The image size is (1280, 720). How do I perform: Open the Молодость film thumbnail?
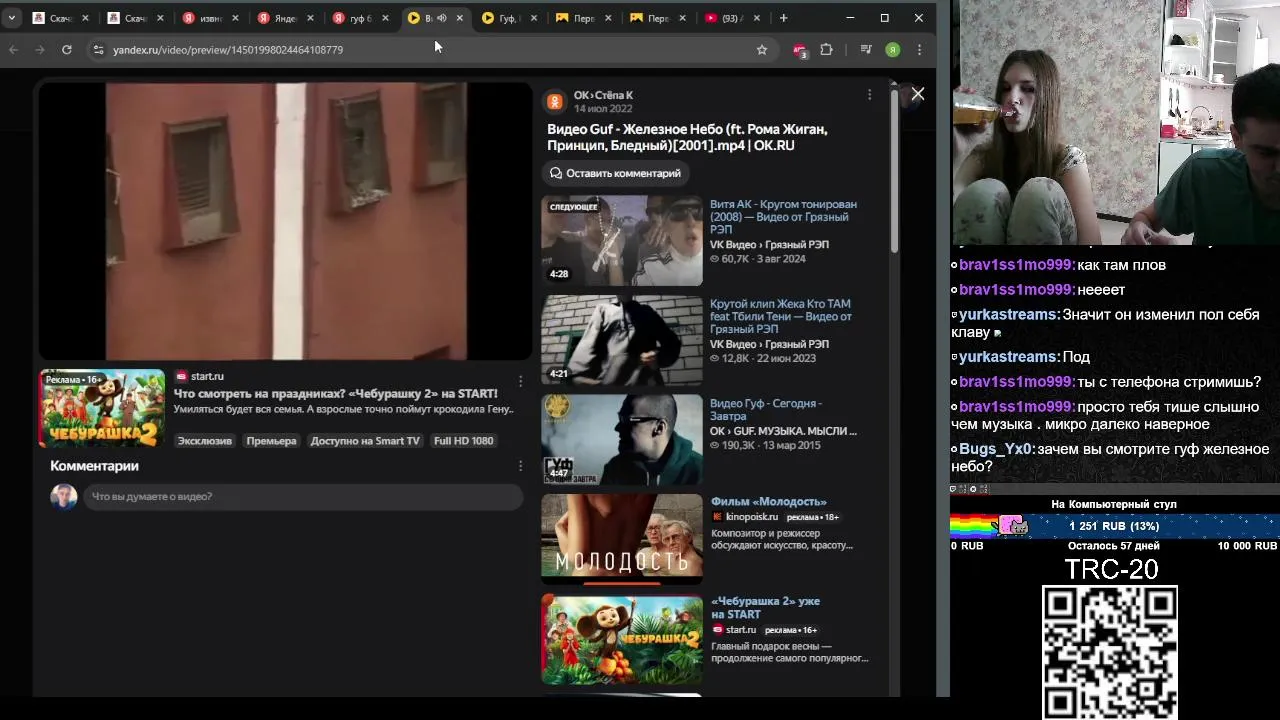coord(622,539)
